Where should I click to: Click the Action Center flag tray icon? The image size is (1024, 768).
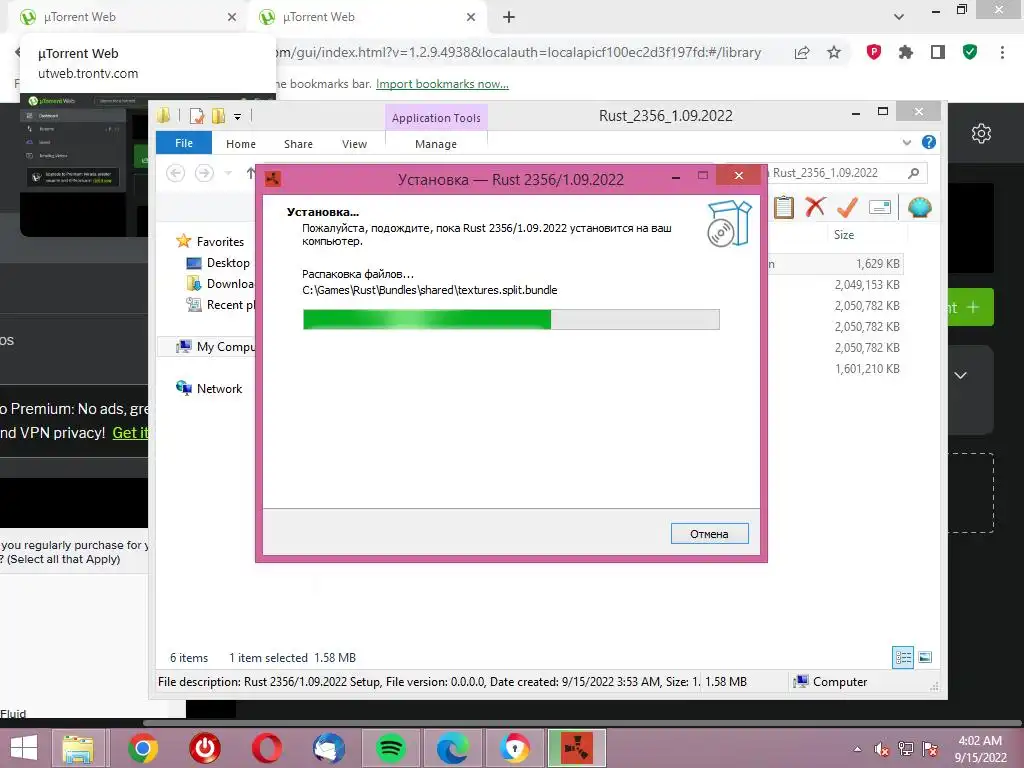click(x=930, y=749)
